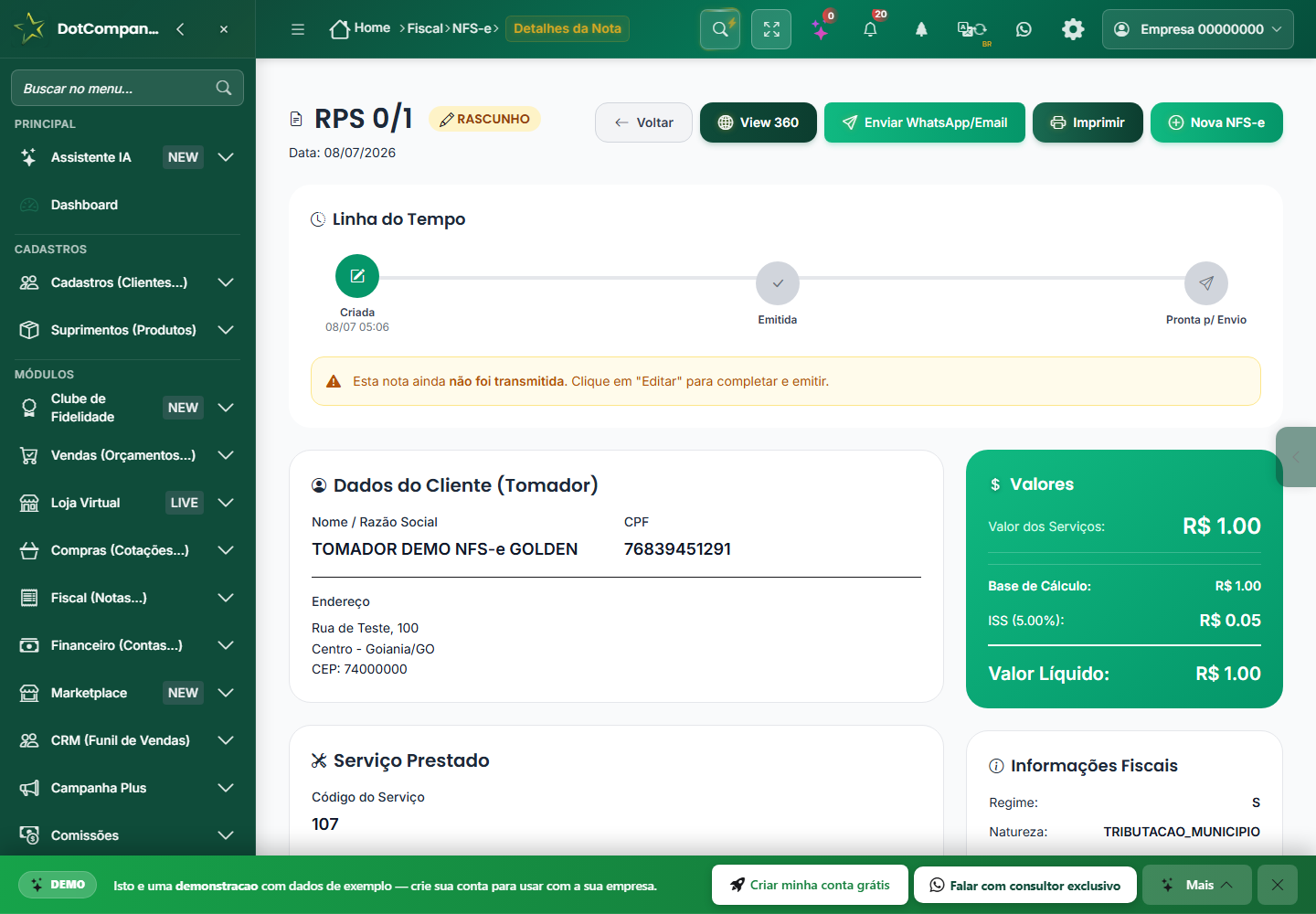Open the right-edge side panel chevron tab
Image resolution: width=1316 pixels, height=914 pixels.
[x=1296, y=457]
